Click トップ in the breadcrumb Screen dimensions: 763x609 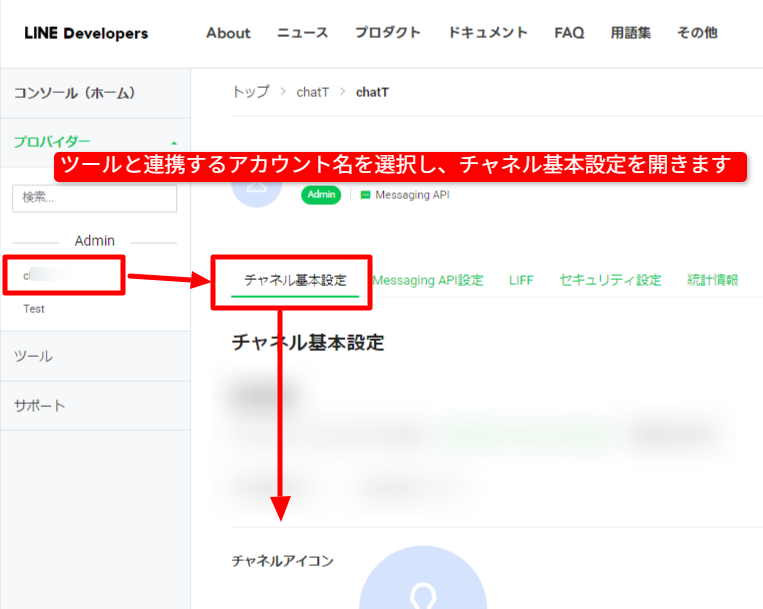(x=250, y=92)
